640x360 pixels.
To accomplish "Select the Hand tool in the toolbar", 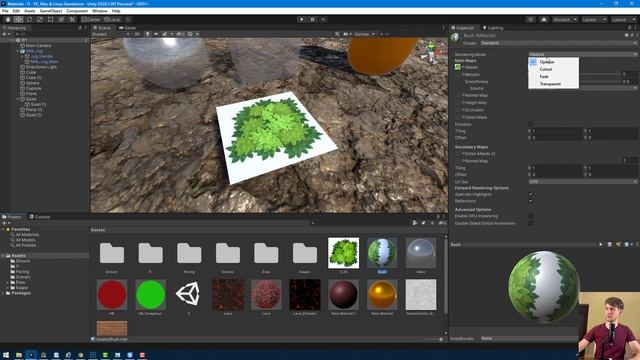I will 8,19.
